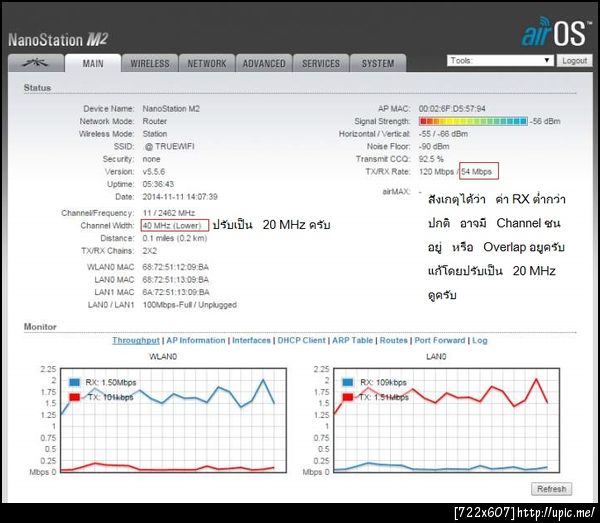Click the blue RX legend swatch in LAN0 graph

click(347, 382)
